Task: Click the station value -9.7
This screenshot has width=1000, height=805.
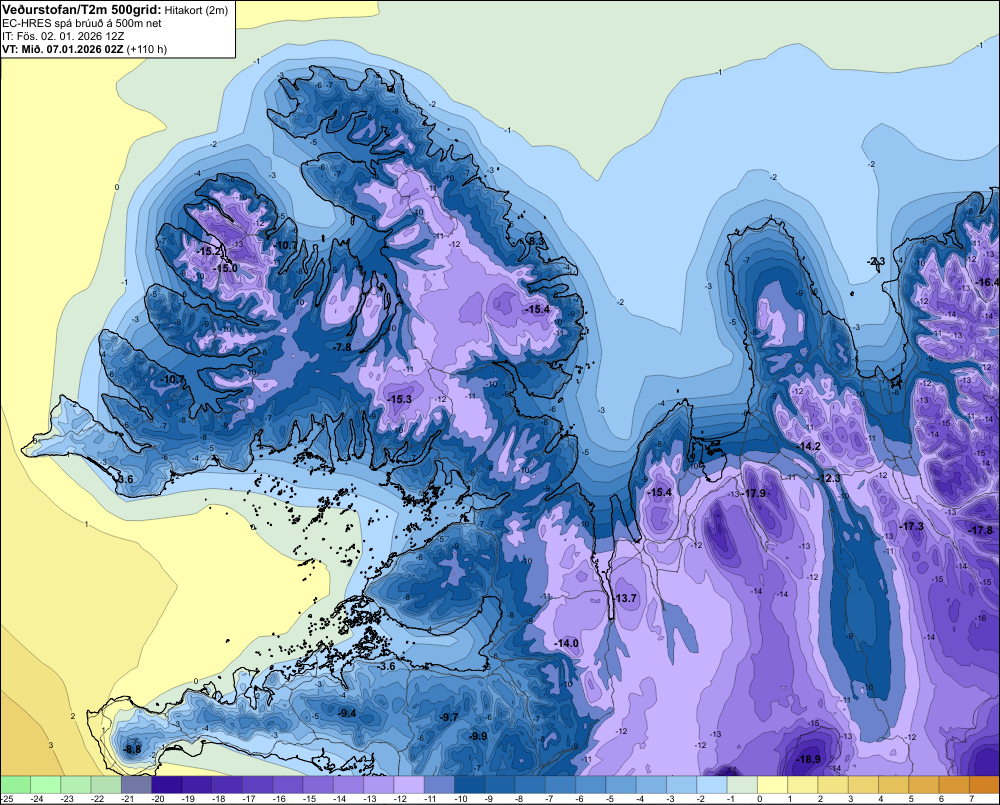Action: point(448,717)
